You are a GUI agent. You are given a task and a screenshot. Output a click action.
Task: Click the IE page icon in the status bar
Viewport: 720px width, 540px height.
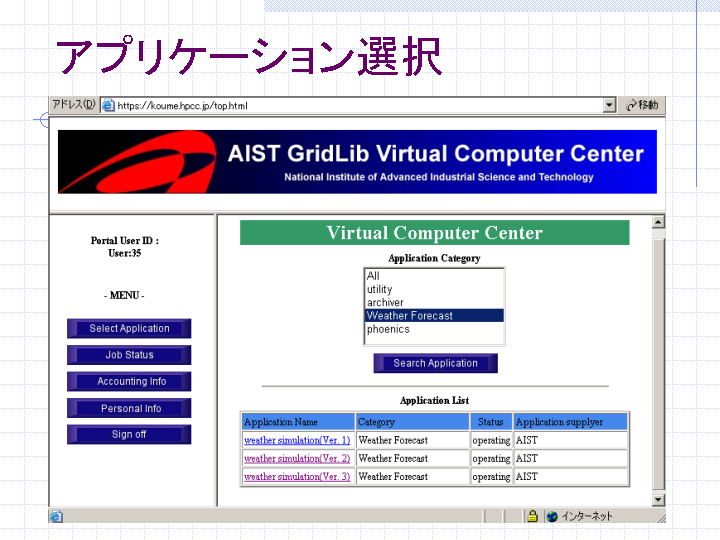[56, 517]
